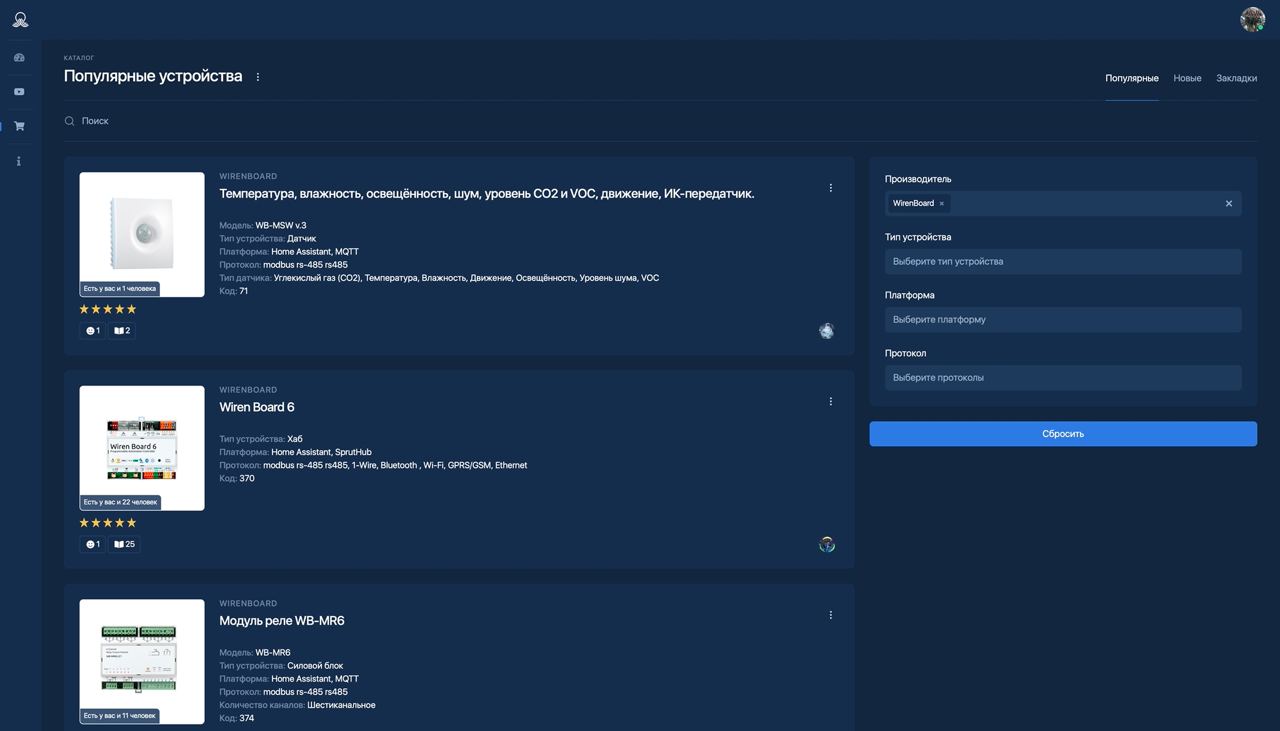This screenshot has width=1280, height=731.
Task: Click the WIRENBOARD brand label above sensor title
Action: click(248, 176)
